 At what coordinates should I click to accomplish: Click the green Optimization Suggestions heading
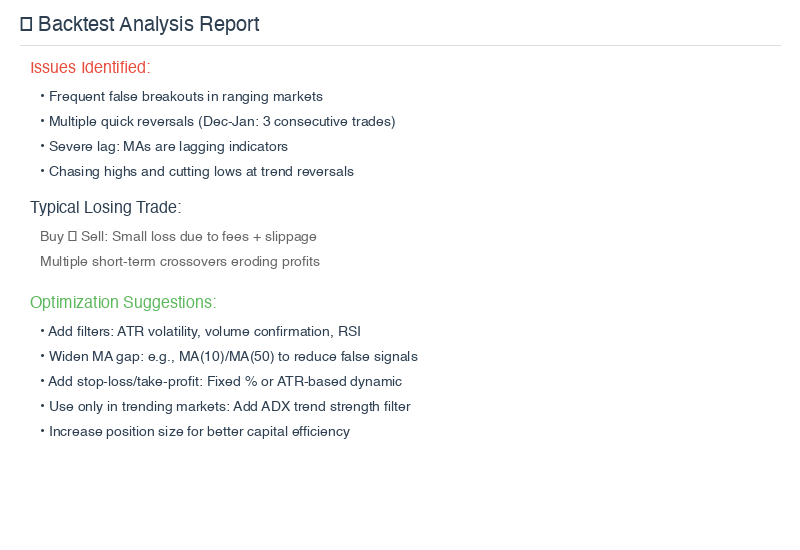123,303
